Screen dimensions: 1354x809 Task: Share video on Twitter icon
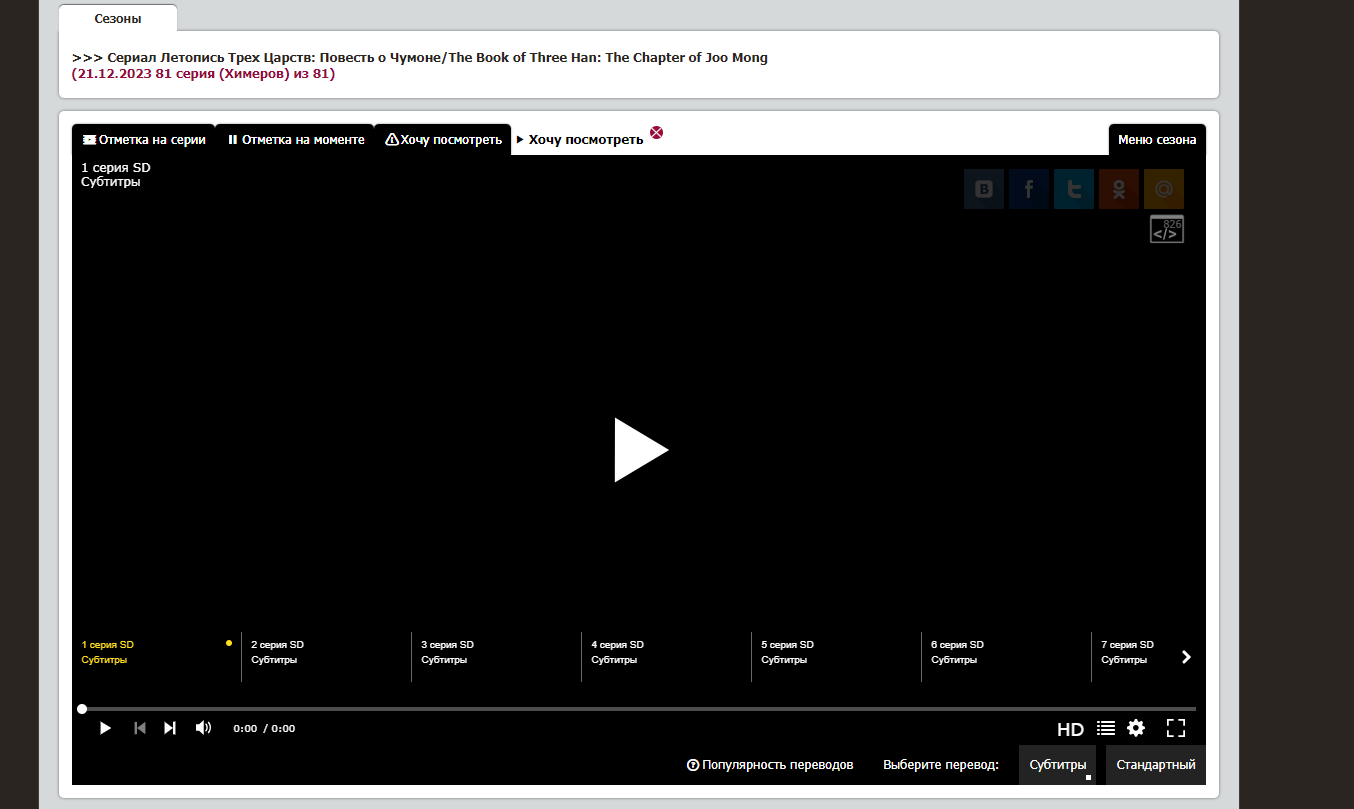(x=1073, y=189)
